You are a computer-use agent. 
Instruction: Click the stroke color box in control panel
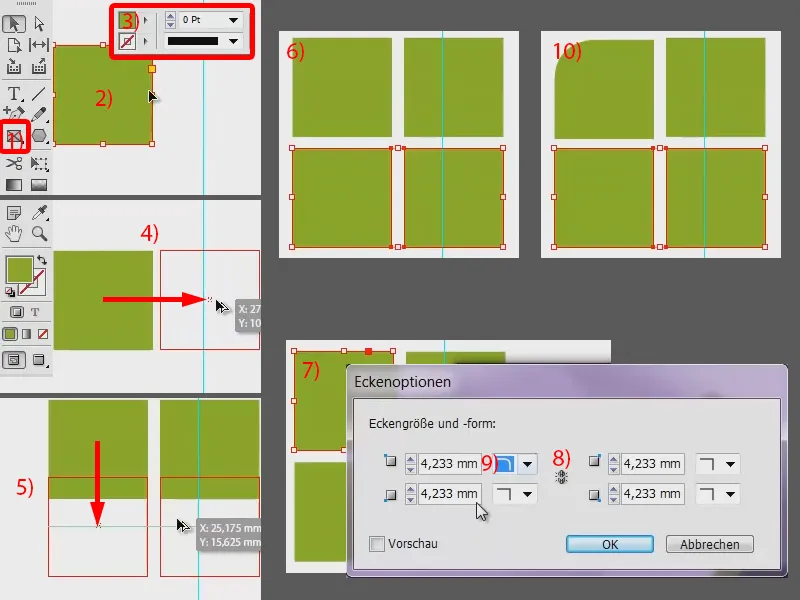coord(127,41)
